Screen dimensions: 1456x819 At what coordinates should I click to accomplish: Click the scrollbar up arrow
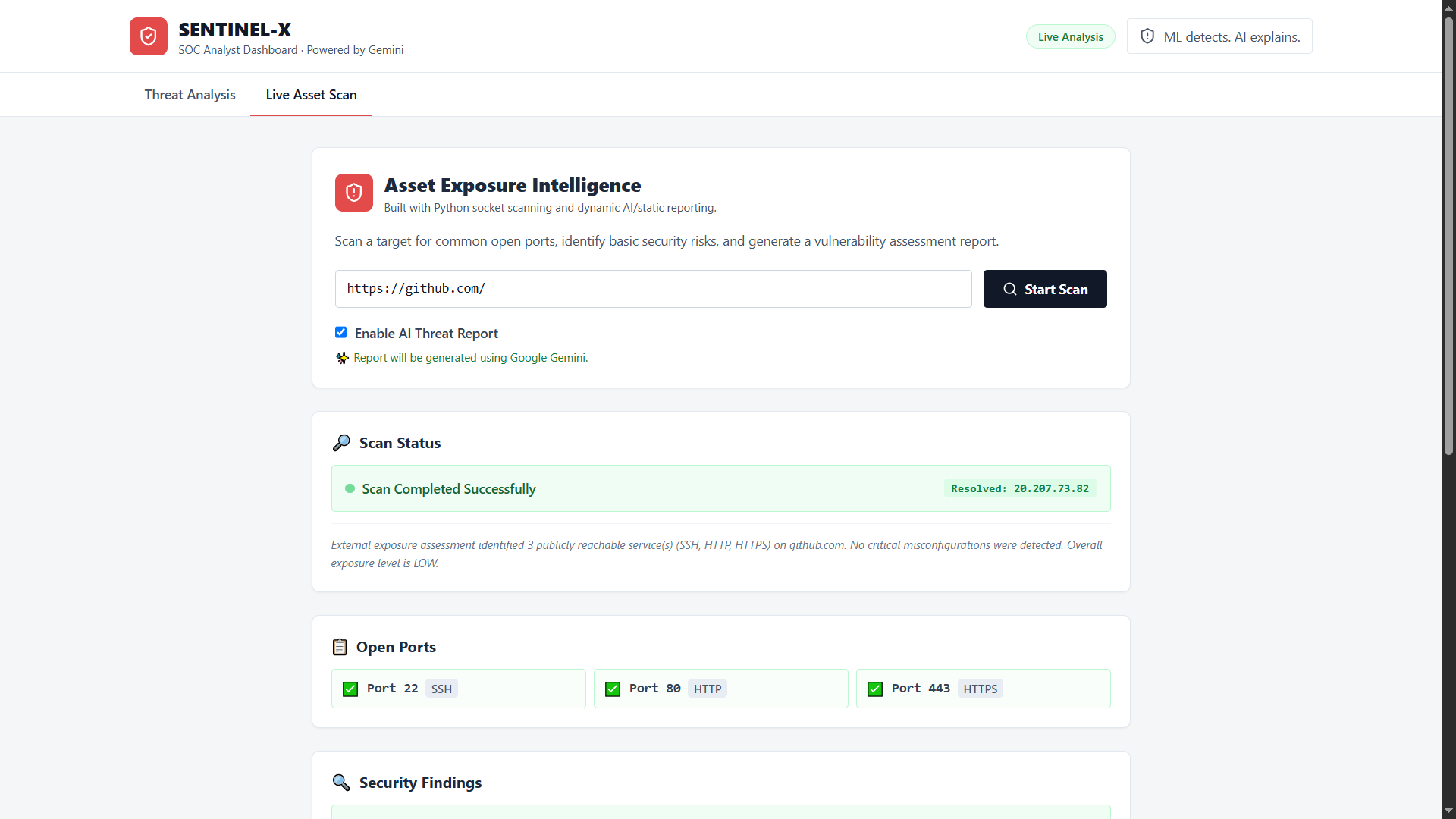click(1448, 8)
